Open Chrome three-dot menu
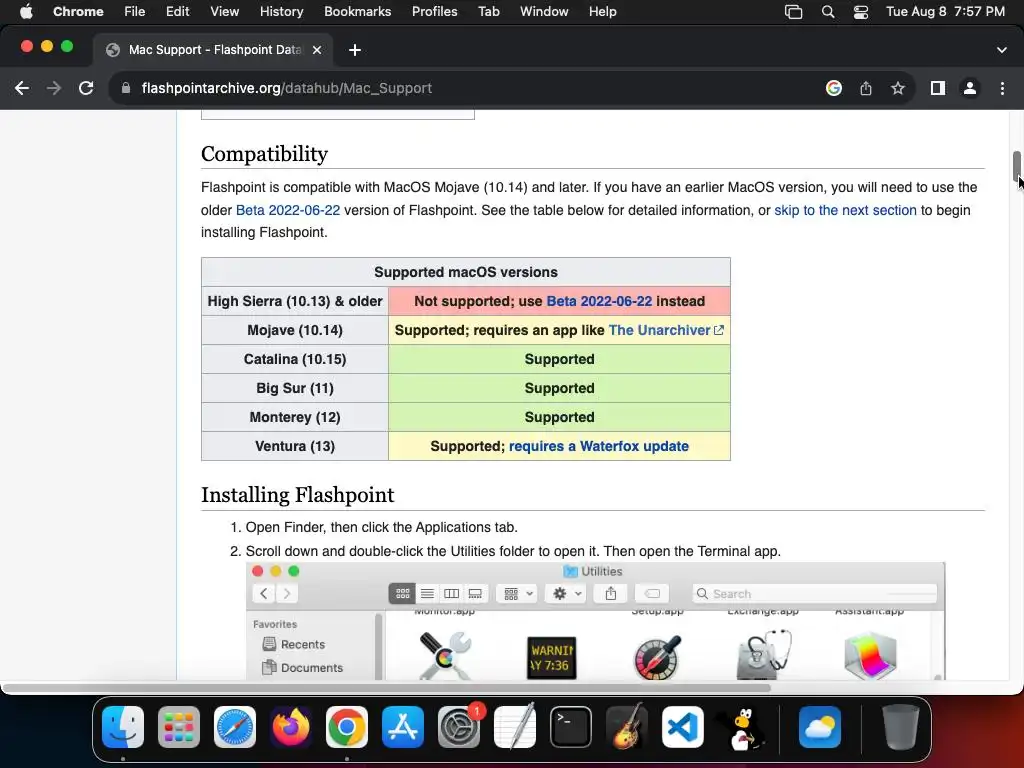The image size is (1024, 768). click(x=1002, y=88)
